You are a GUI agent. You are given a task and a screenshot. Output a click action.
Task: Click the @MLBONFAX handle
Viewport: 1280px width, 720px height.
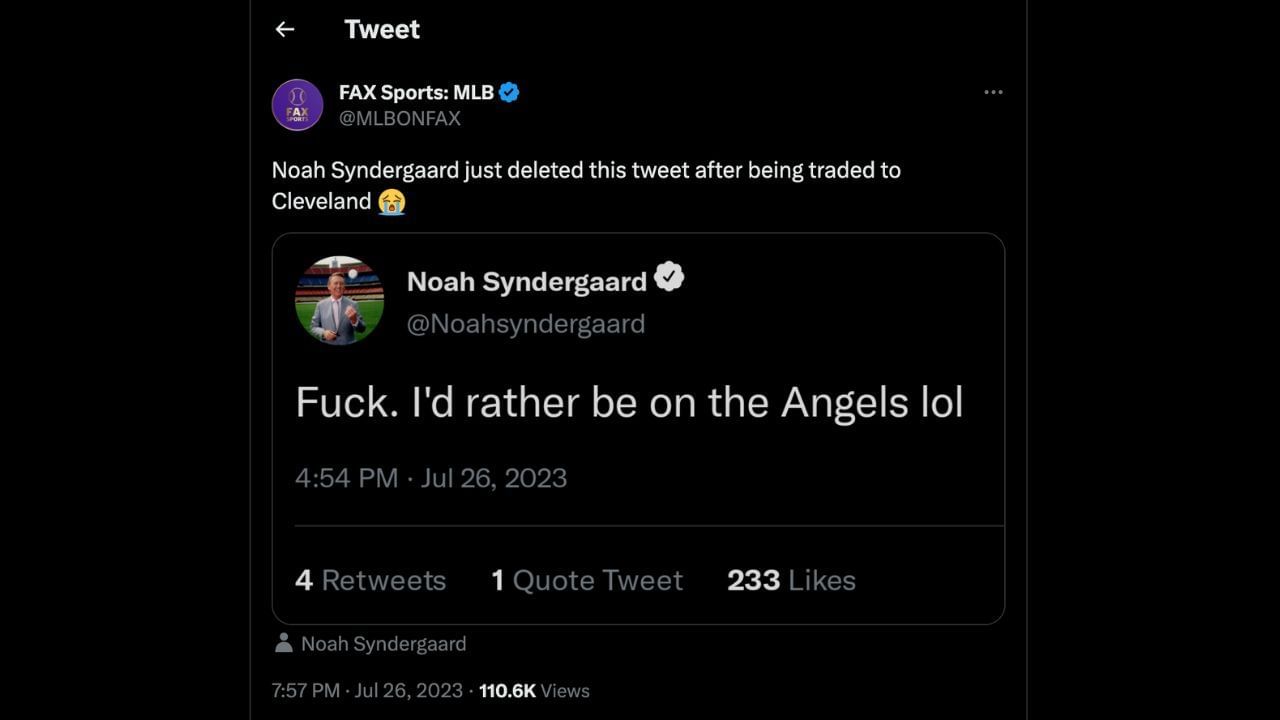tap(400, 118)
